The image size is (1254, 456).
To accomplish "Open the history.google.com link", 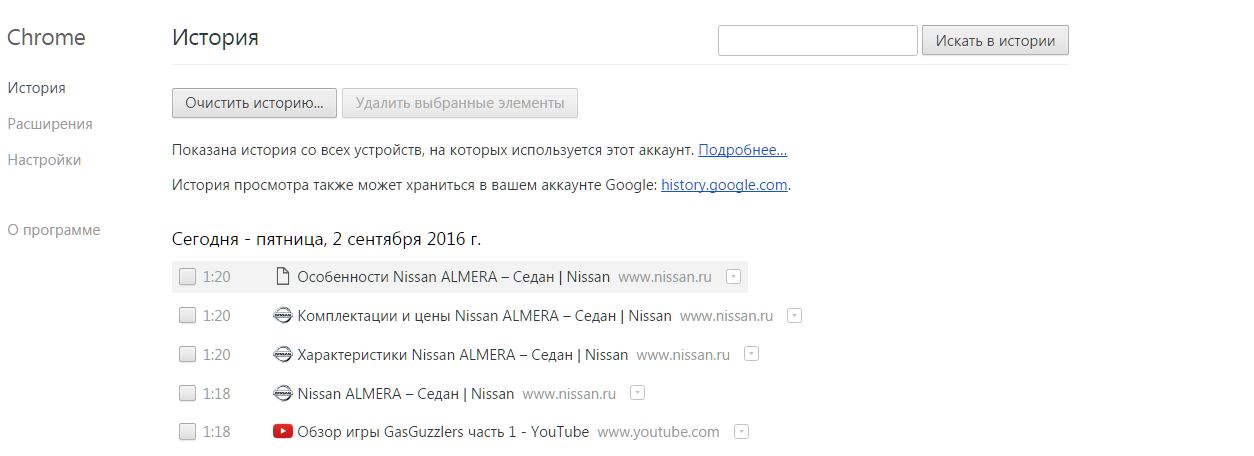I will (725, 185).
